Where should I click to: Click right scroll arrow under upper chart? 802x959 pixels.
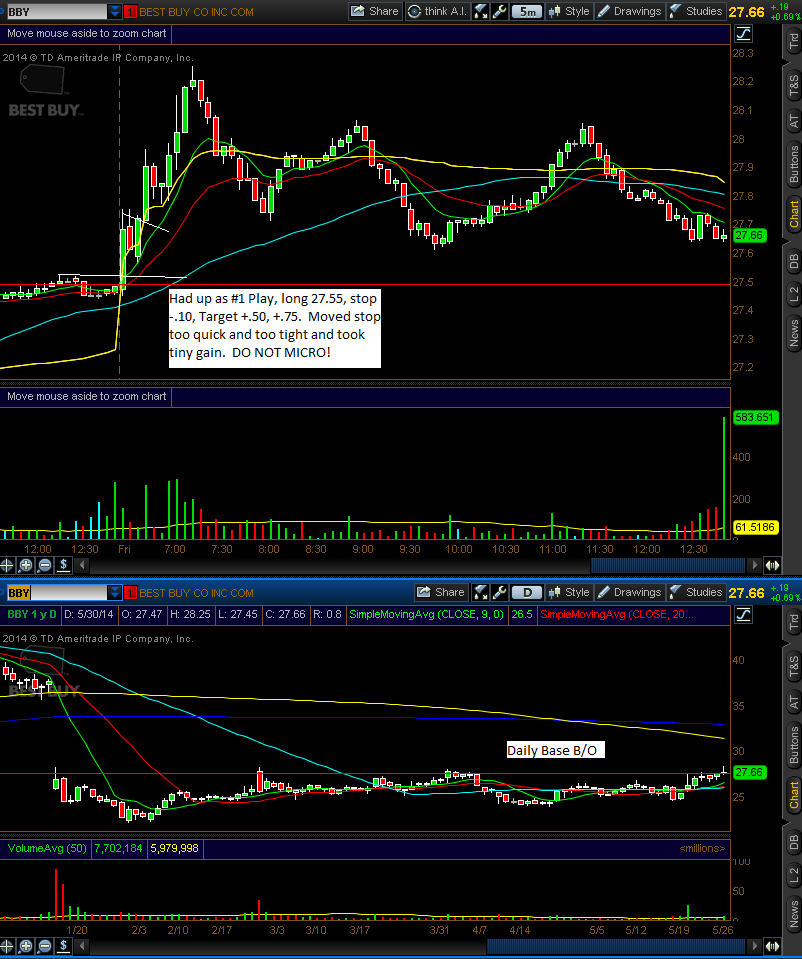(x=755, y=565)
